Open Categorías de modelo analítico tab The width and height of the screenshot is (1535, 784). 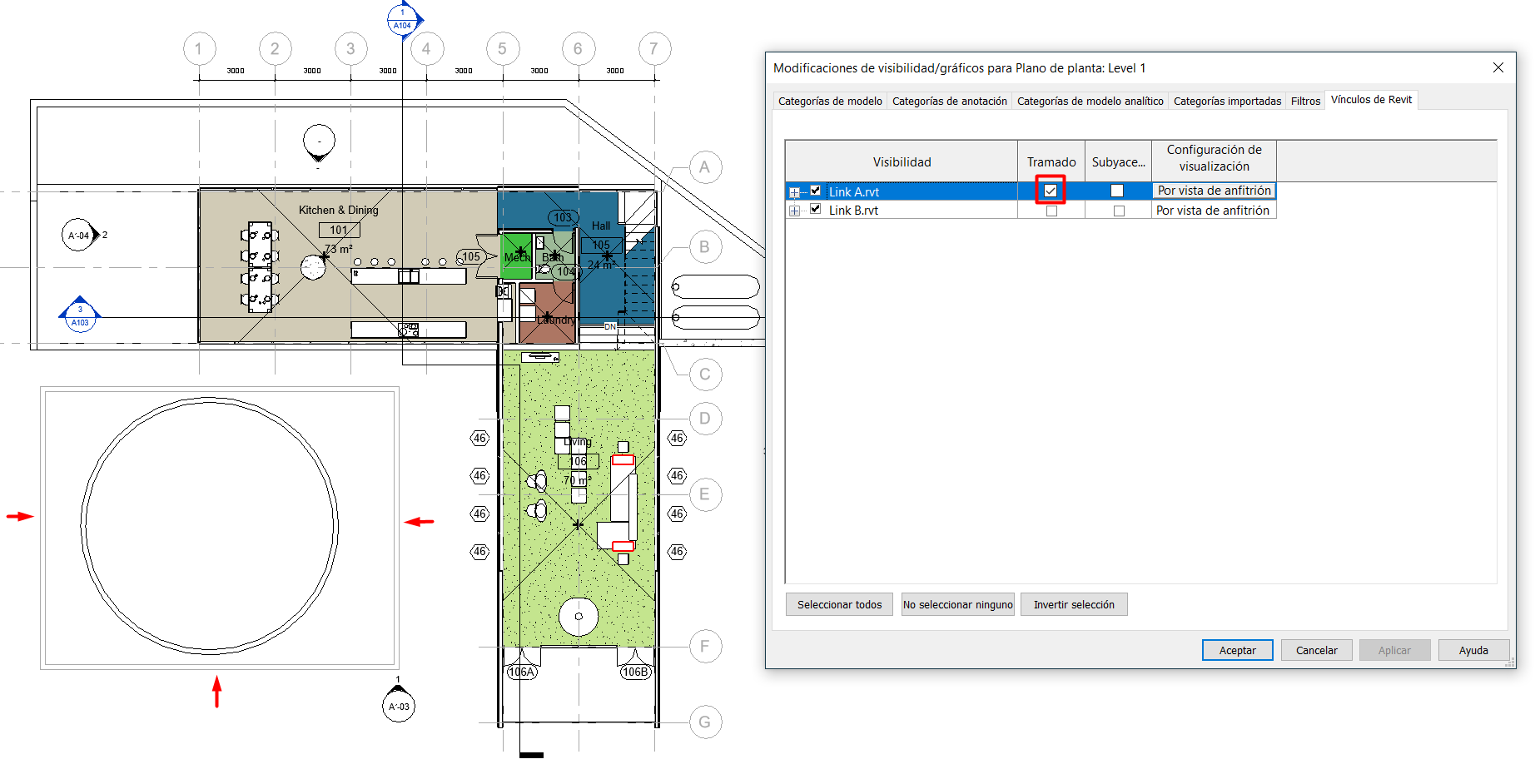1090,101
